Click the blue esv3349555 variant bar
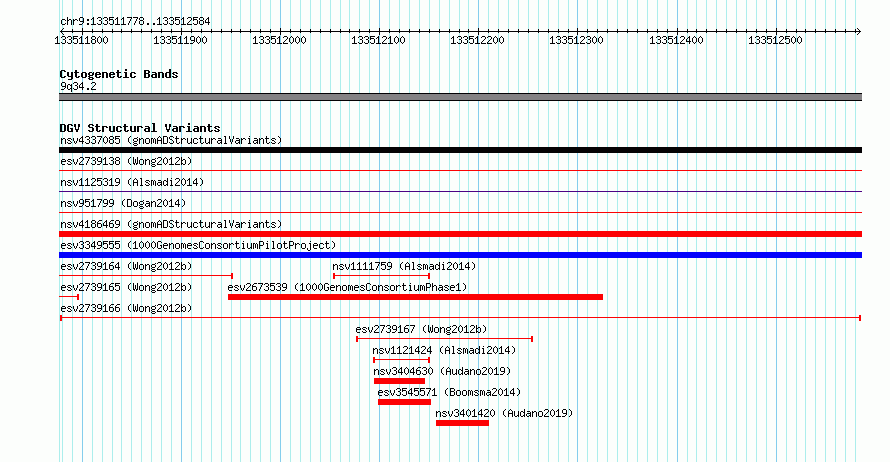This screenshot has height=462, width=890. [460, 255]
